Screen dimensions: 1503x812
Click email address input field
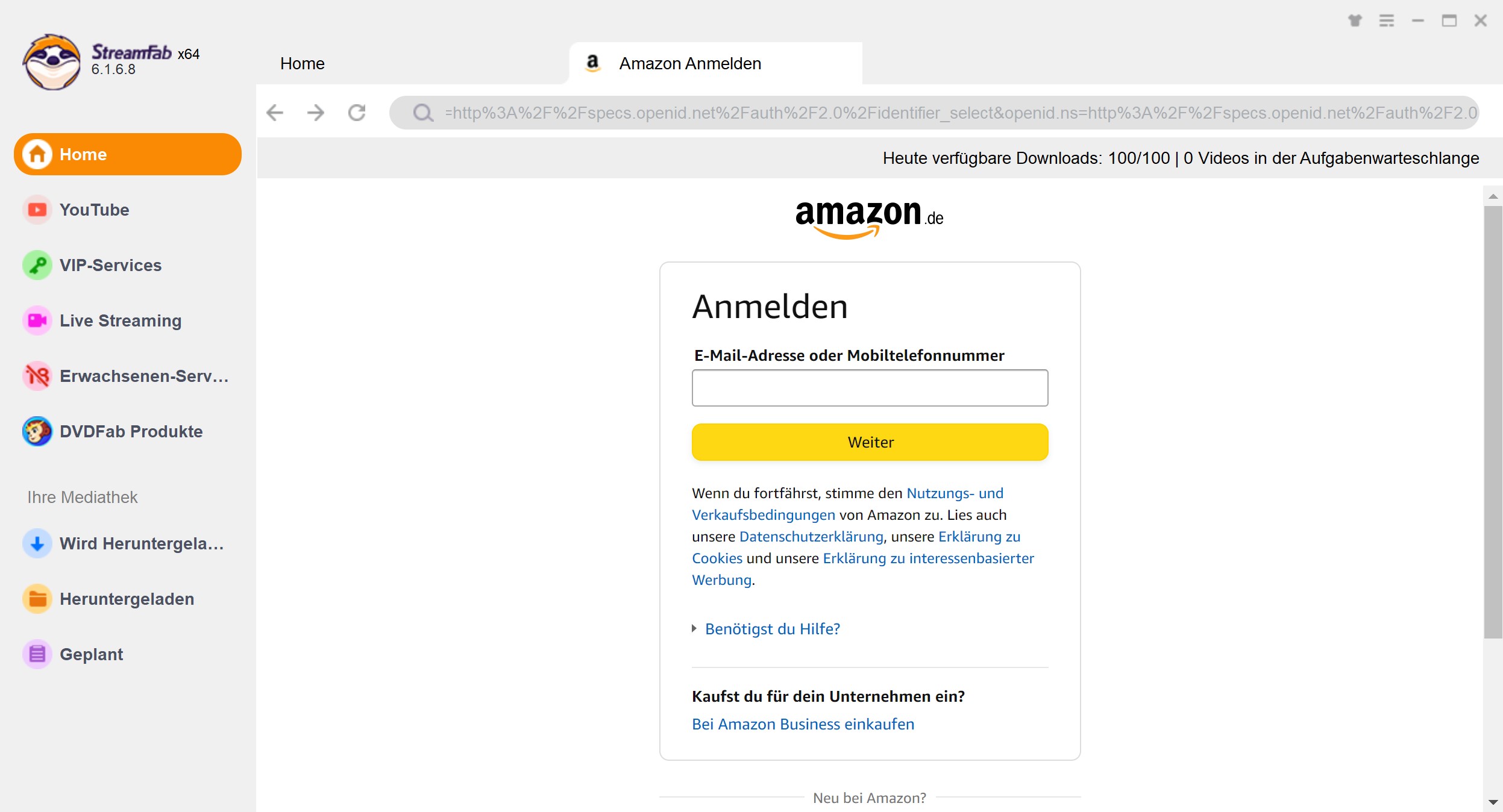(869, 387)
